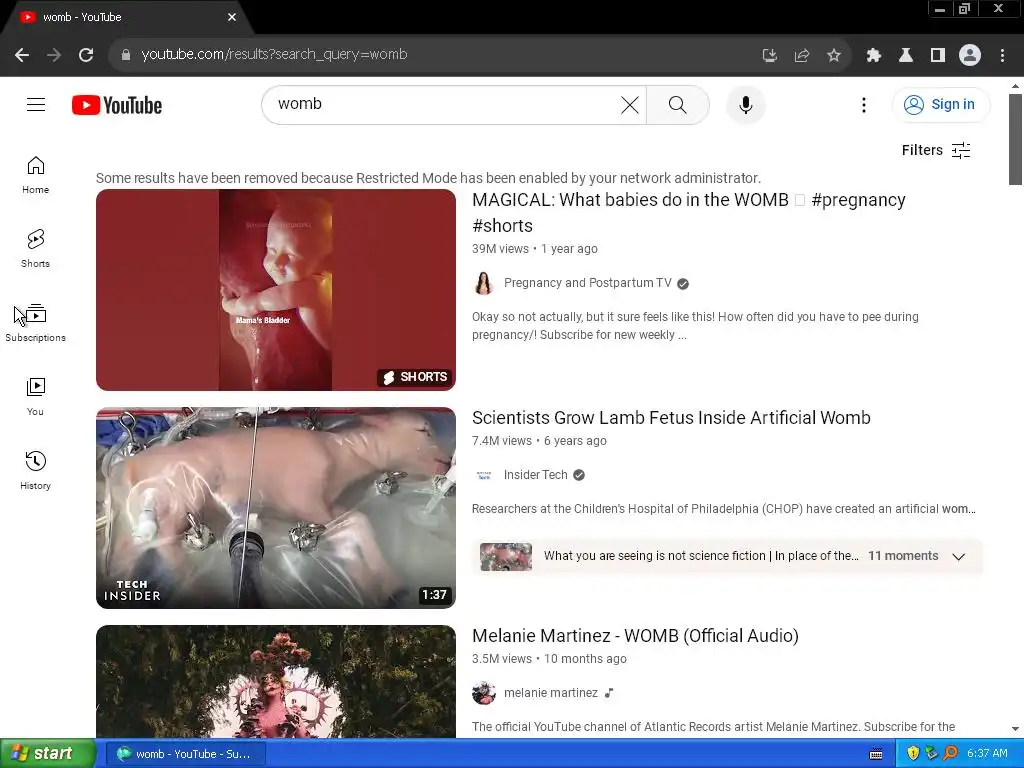Open the You section in sidebar

pyautogui.click(x=35, y=397)
